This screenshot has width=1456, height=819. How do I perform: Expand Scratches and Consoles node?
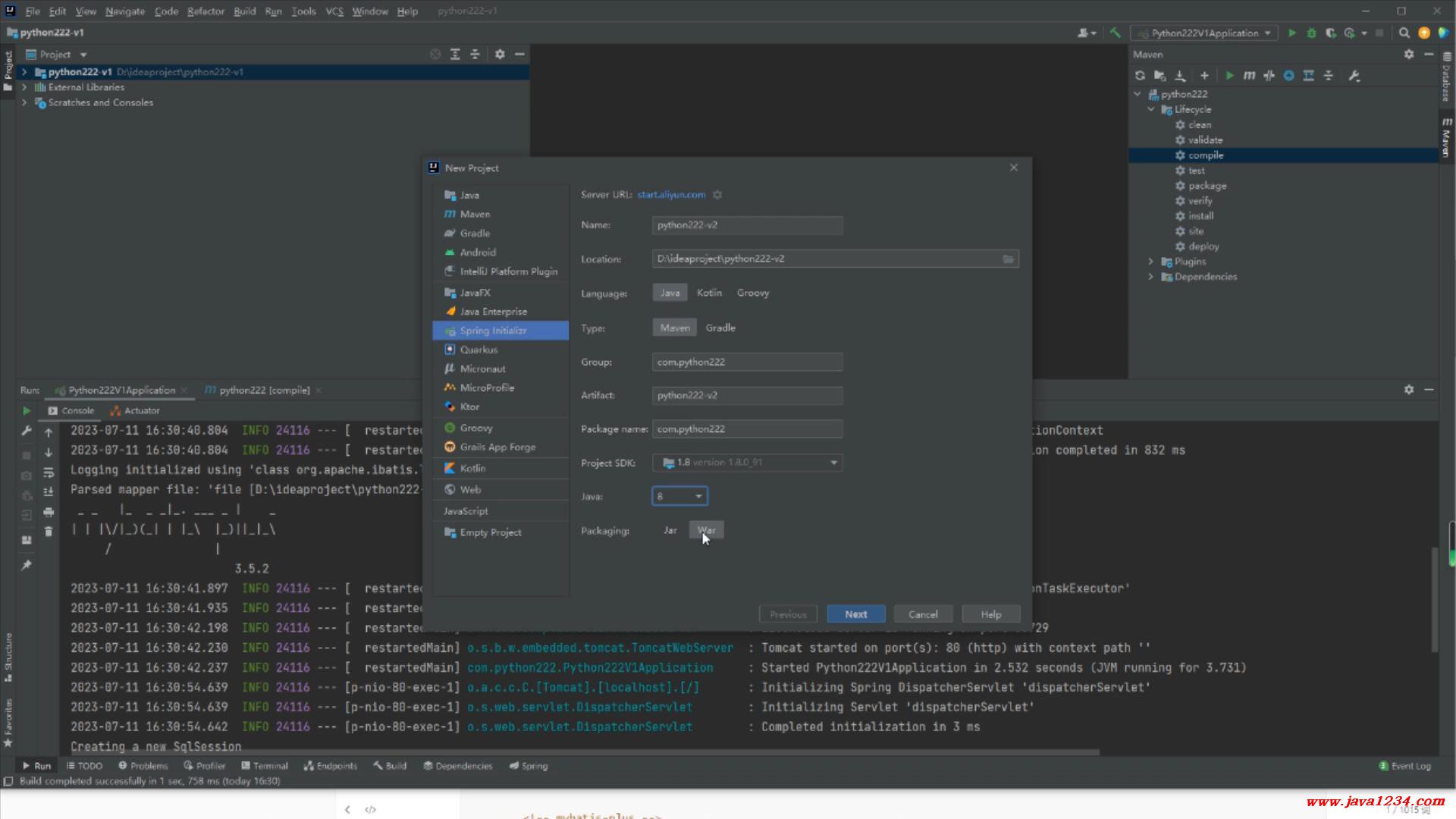click(x=24, y=102)
